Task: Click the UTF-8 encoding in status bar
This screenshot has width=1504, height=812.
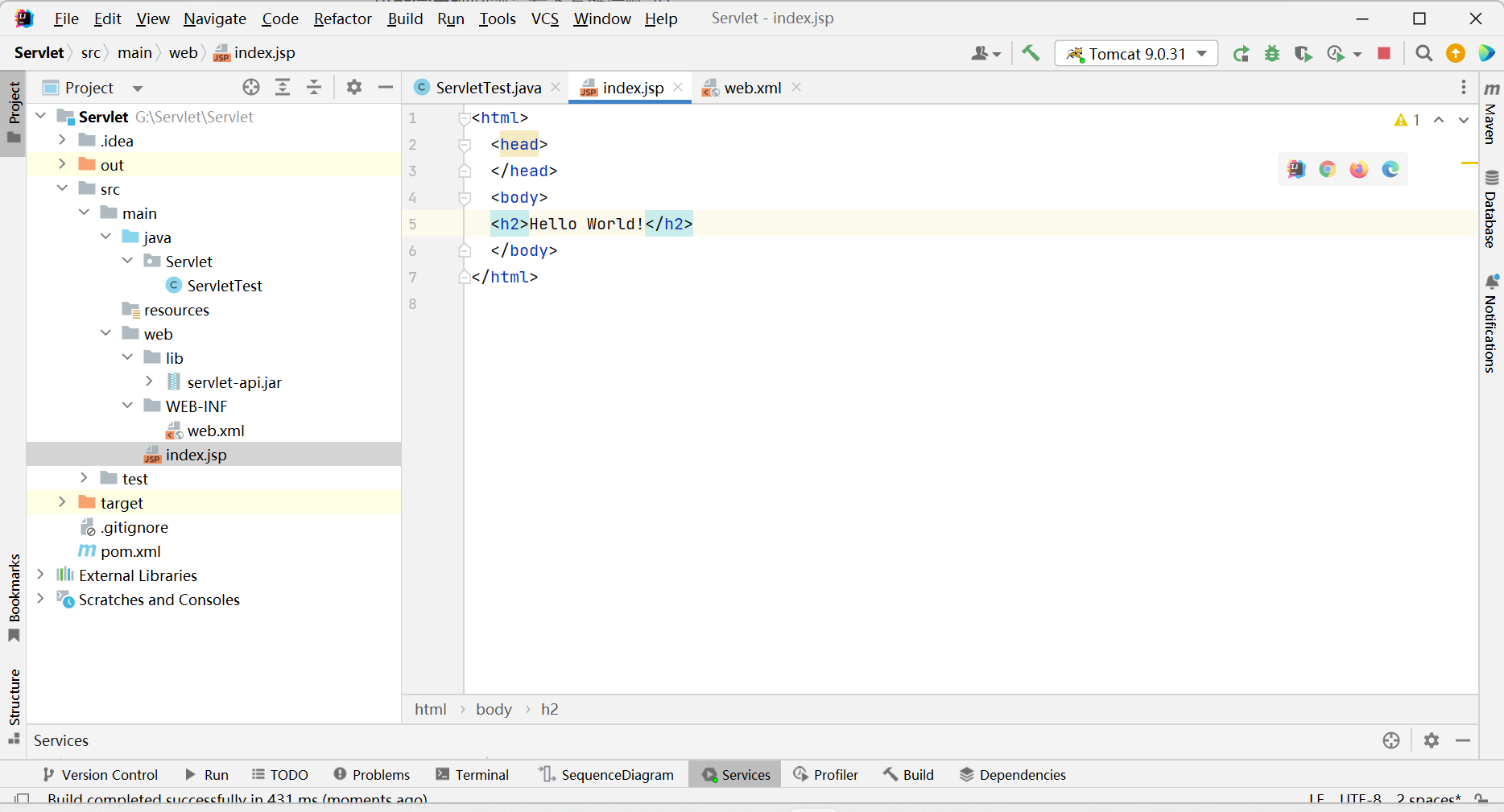Action: (1360, 799)
